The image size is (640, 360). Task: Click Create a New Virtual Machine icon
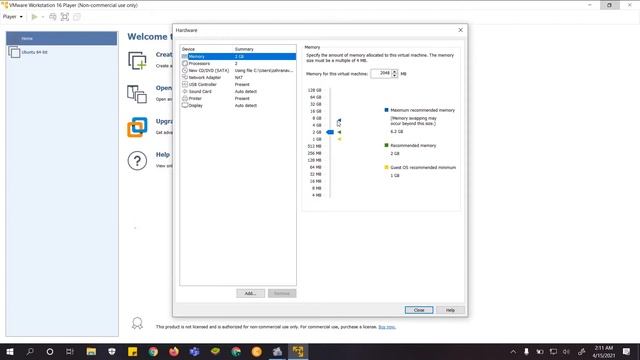pyautogui.click(x=138, y=61)
